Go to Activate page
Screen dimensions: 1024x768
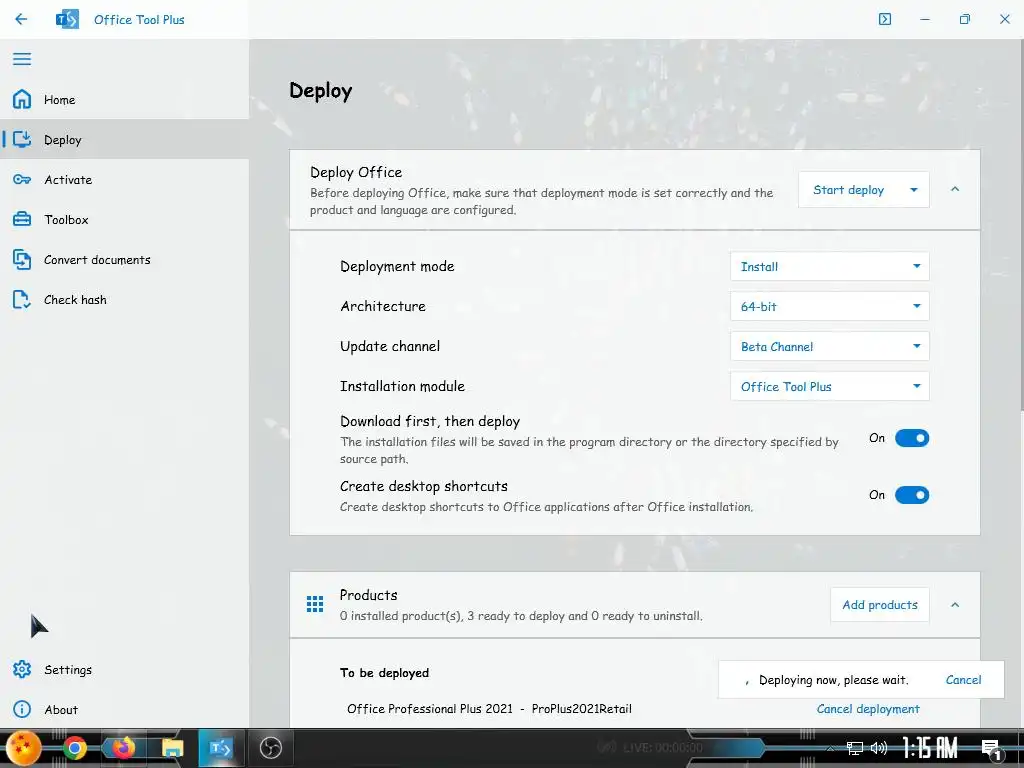coord(124,179)
